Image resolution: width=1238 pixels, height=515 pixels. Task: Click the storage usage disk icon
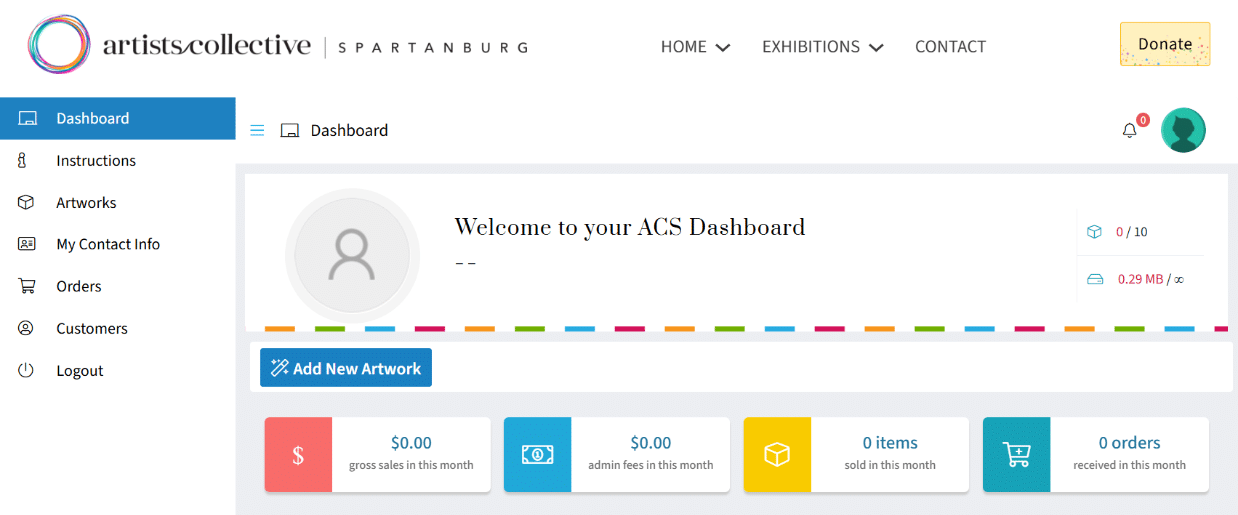[x=1095, y=280]
